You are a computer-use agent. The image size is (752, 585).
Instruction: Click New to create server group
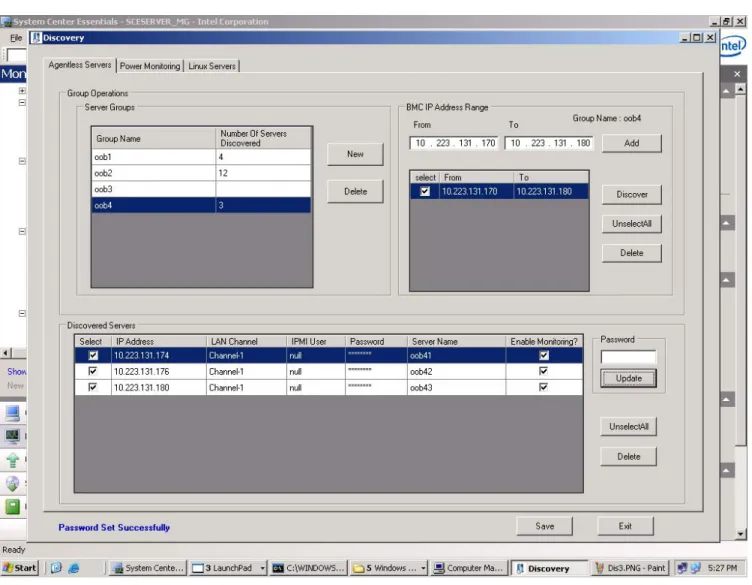pos(355,154)
